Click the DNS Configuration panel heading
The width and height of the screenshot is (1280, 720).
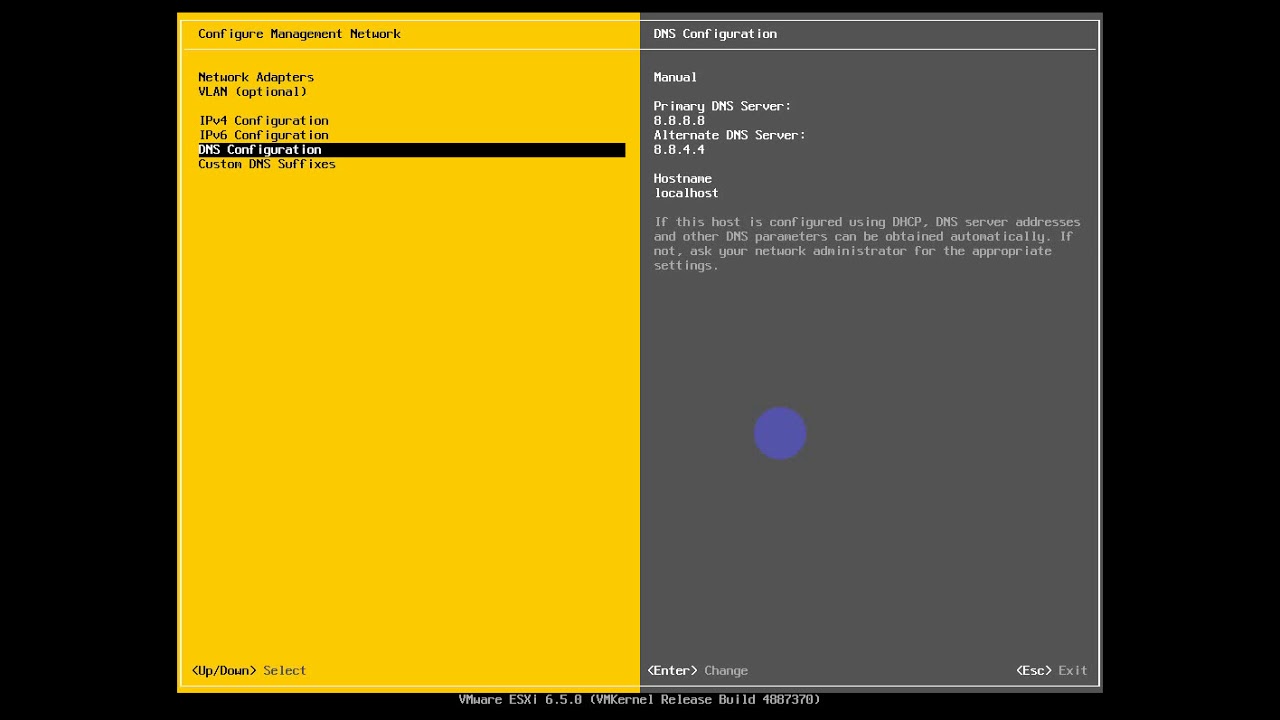715,34
